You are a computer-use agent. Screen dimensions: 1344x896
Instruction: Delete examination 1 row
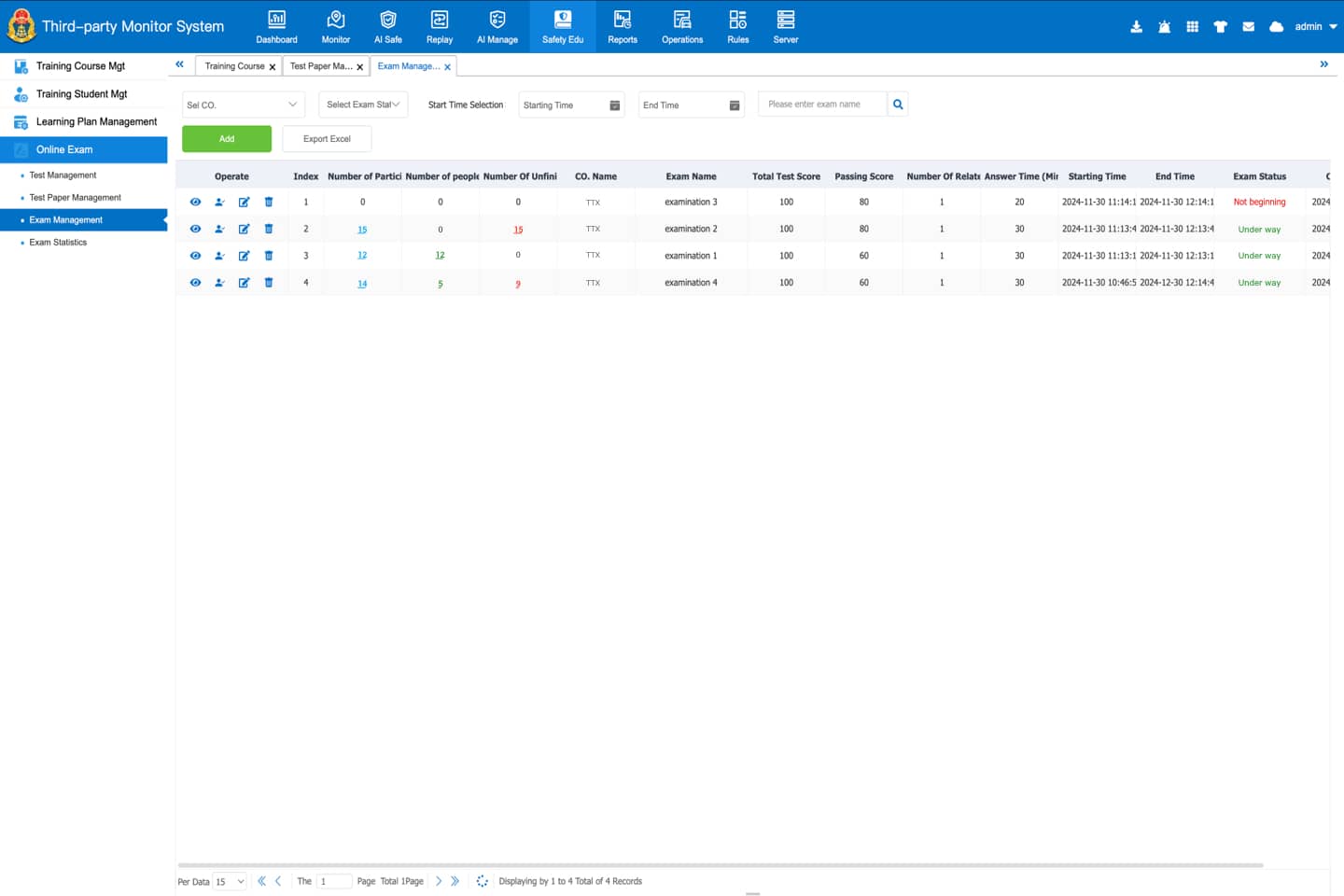269,256
